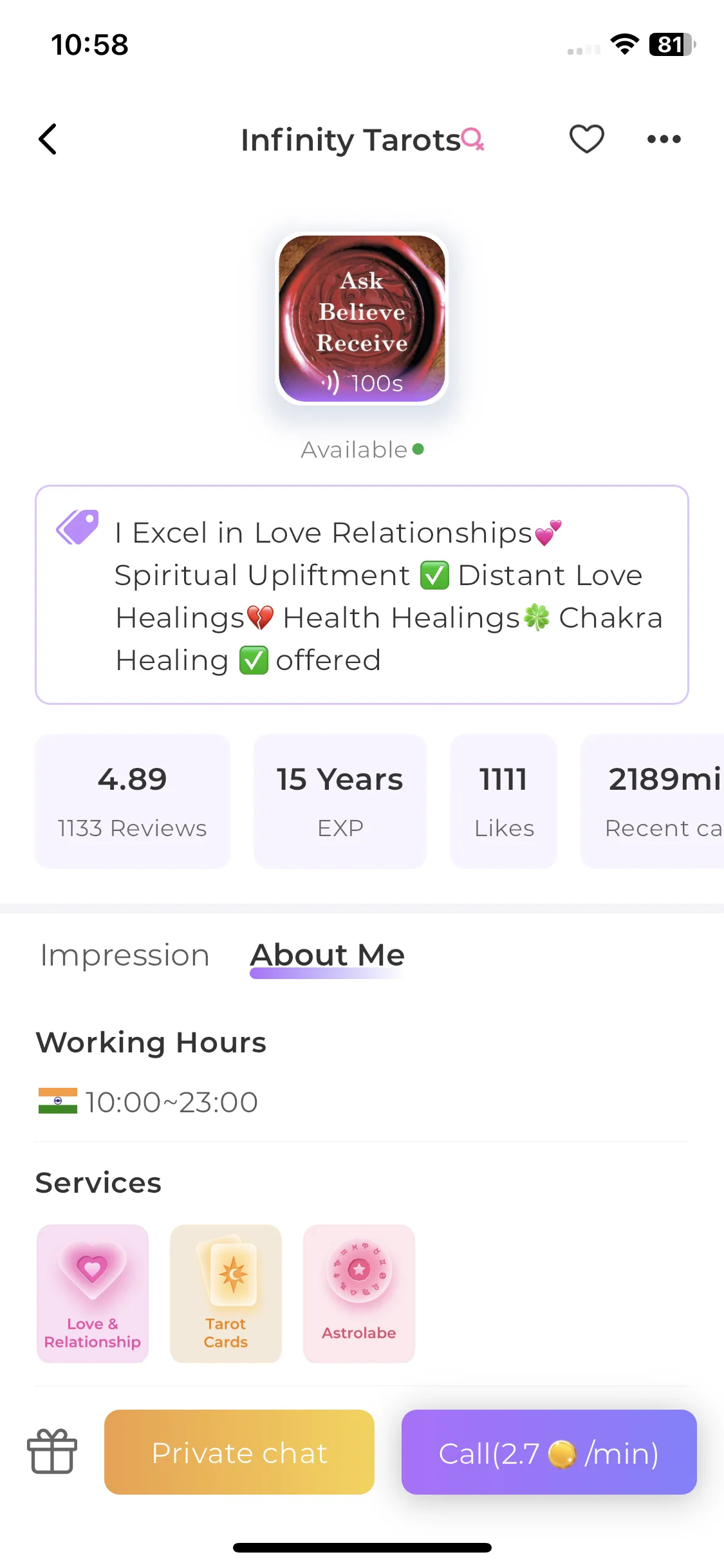Tap the purple tag icon
Screen dimensions: 724x1568
coord(78,527)
